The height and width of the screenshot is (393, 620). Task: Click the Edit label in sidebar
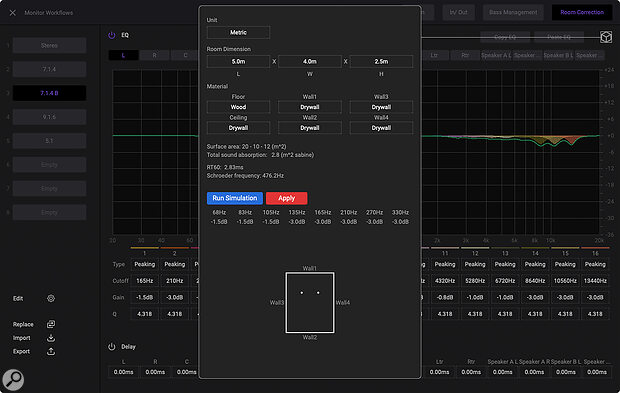[x=18, y=299]
